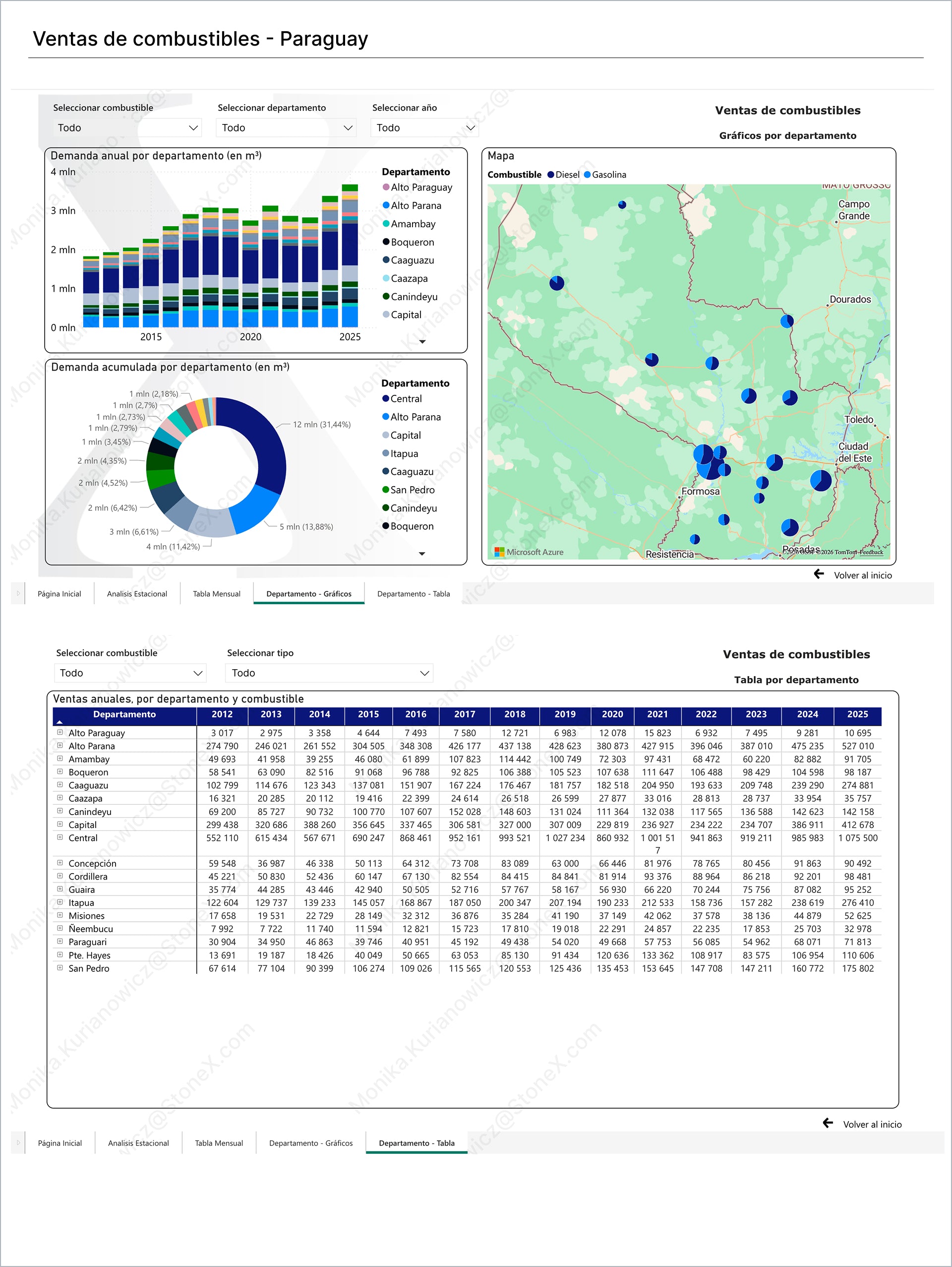Viewport: 952px width, 1267px height.
Task: Expand the San Pedro row
Action: [x=59, y=968]
